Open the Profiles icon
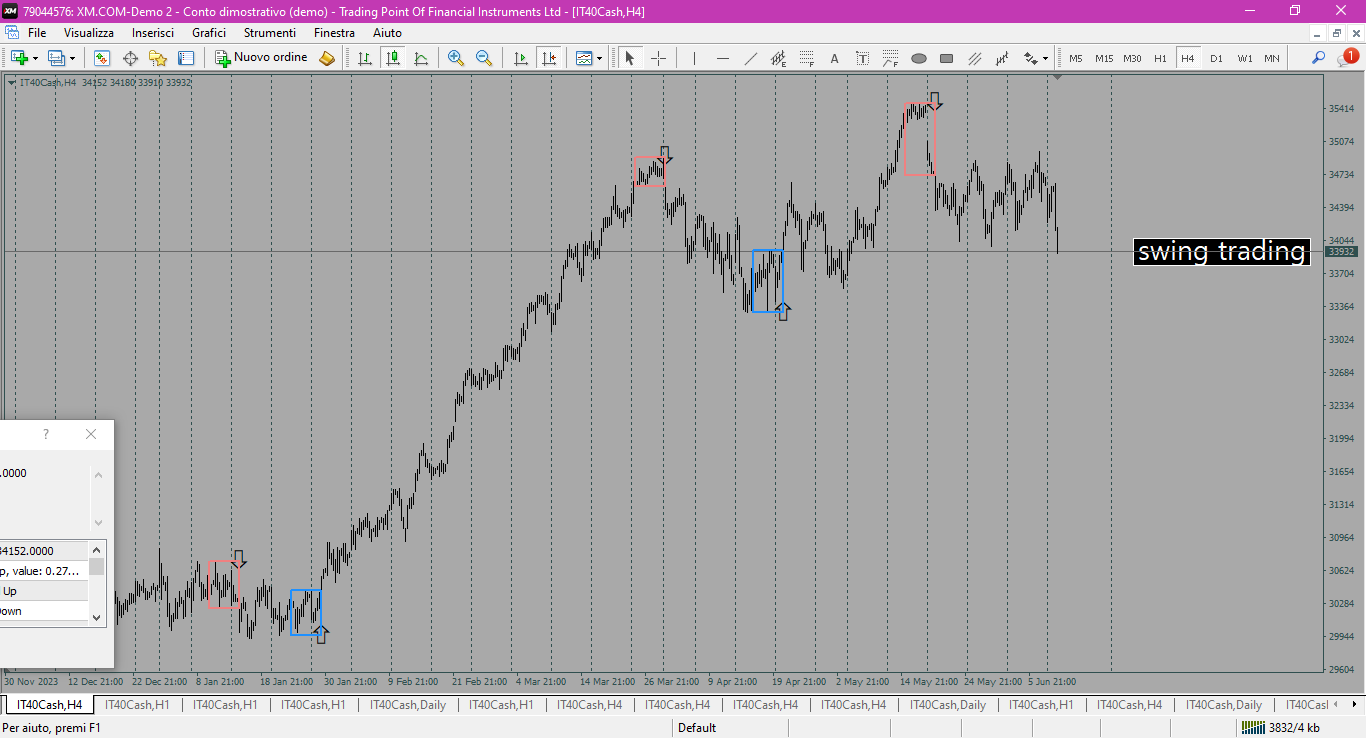Viewport: 1366px width, 738px height. click(x=57, y=58)
